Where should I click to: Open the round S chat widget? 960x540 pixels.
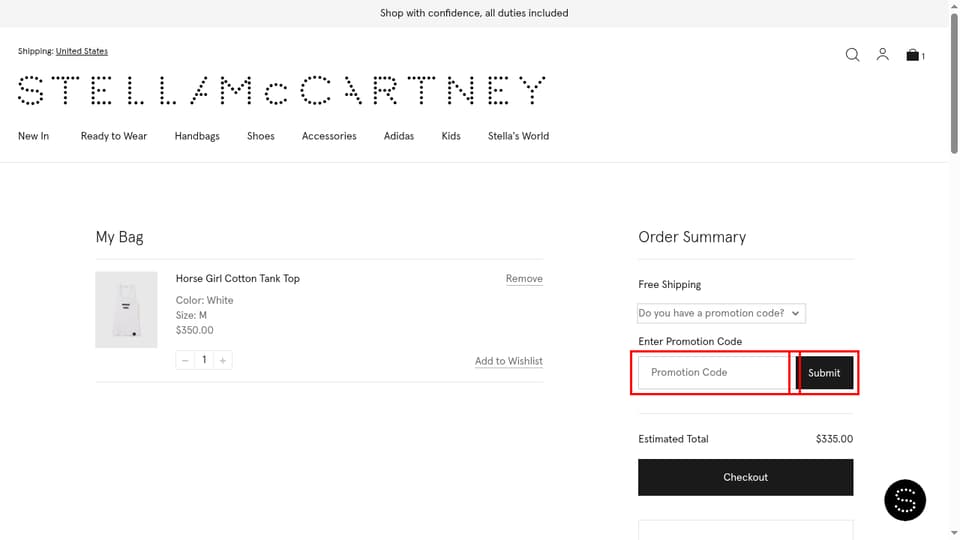coord(905,500)
